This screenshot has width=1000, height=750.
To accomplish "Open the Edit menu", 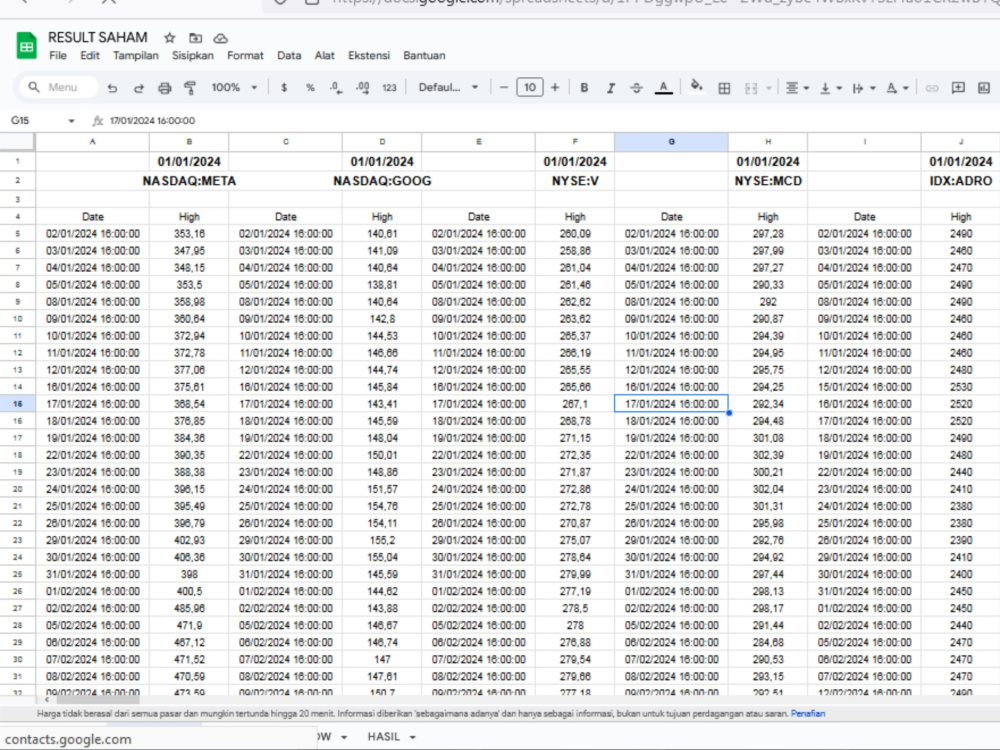I will tap(90, 55).
